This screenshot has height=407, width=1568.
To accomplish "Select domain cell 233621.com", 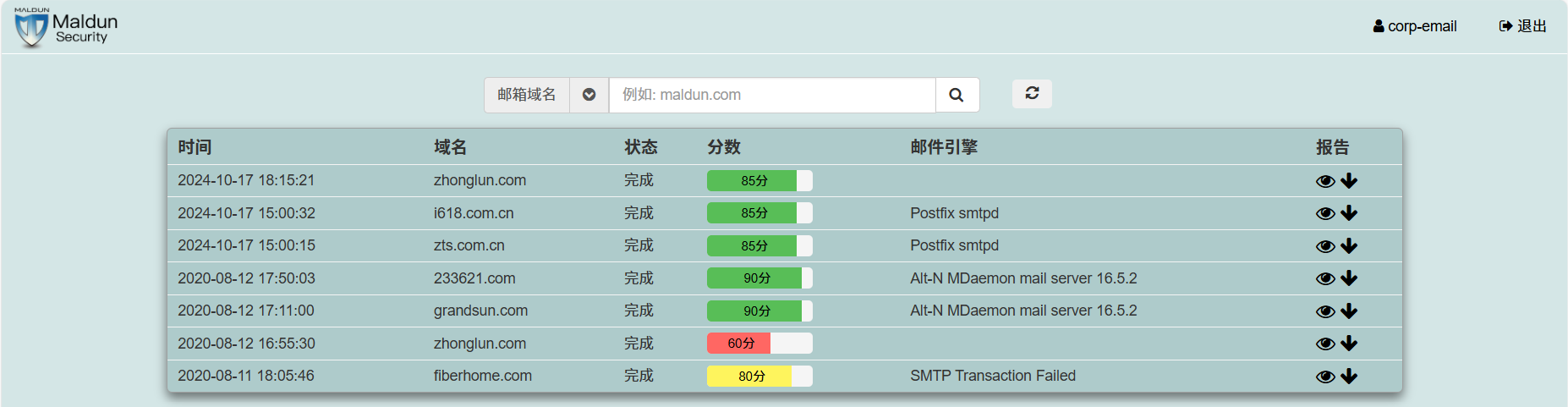I will pos(474,278).
